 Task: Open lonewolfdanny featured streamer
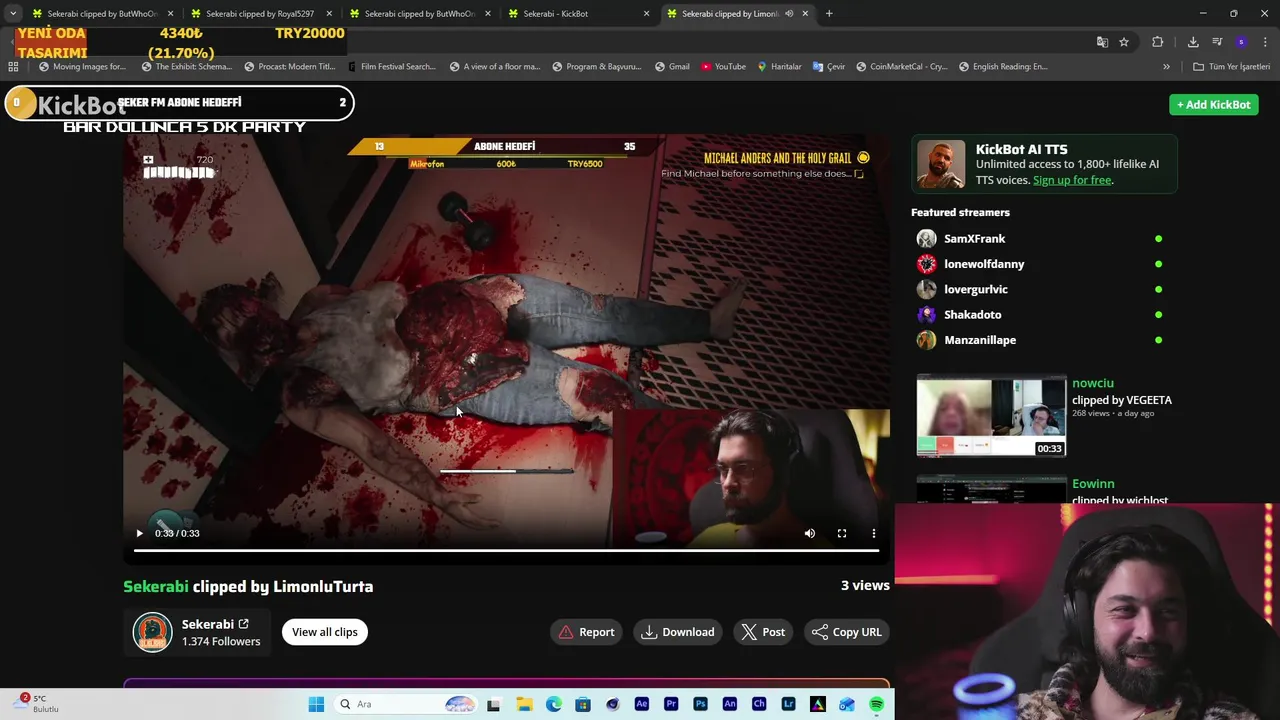click(x=984, y=264)
